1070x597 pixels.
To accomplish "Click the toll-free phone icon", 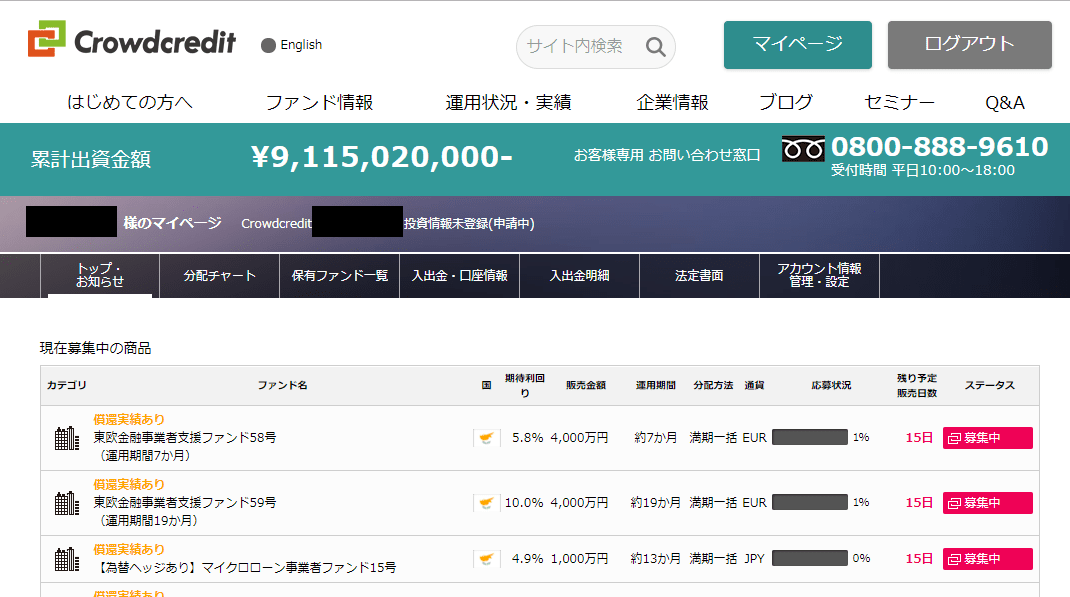I will (x=802, y=149).
